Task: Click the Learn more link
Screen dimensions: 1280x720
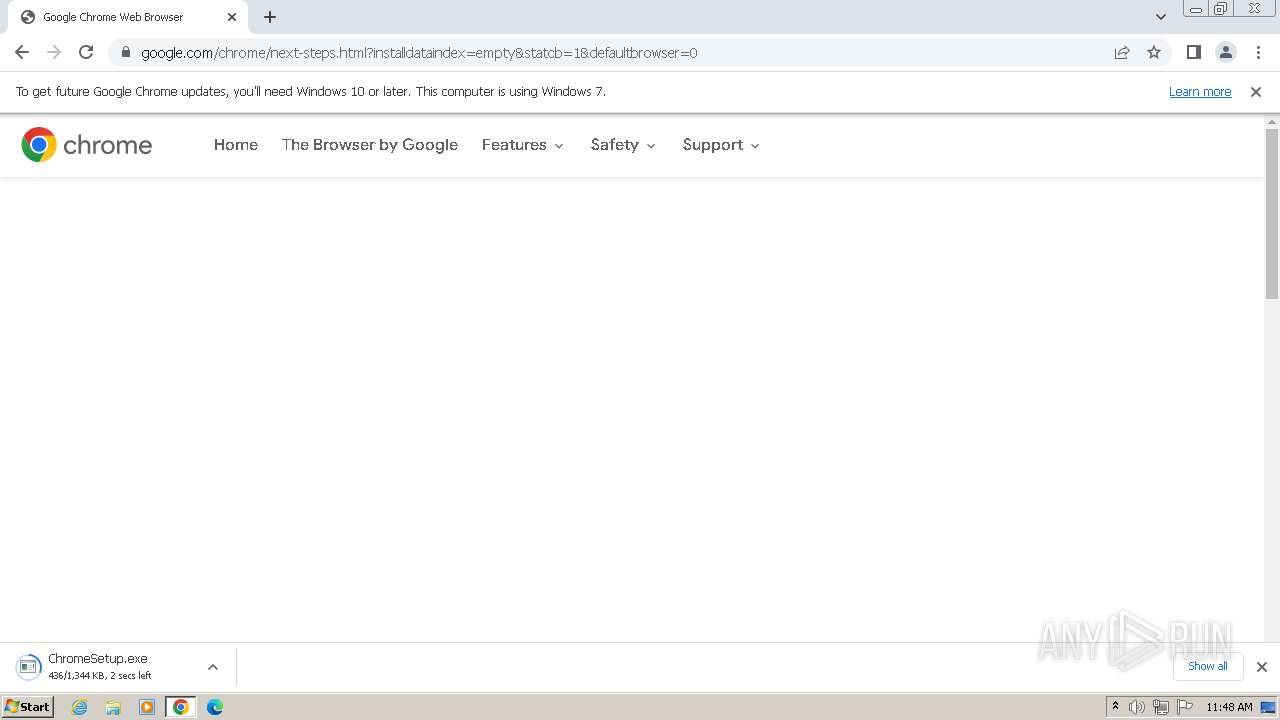Action: tap(1200, 91)
